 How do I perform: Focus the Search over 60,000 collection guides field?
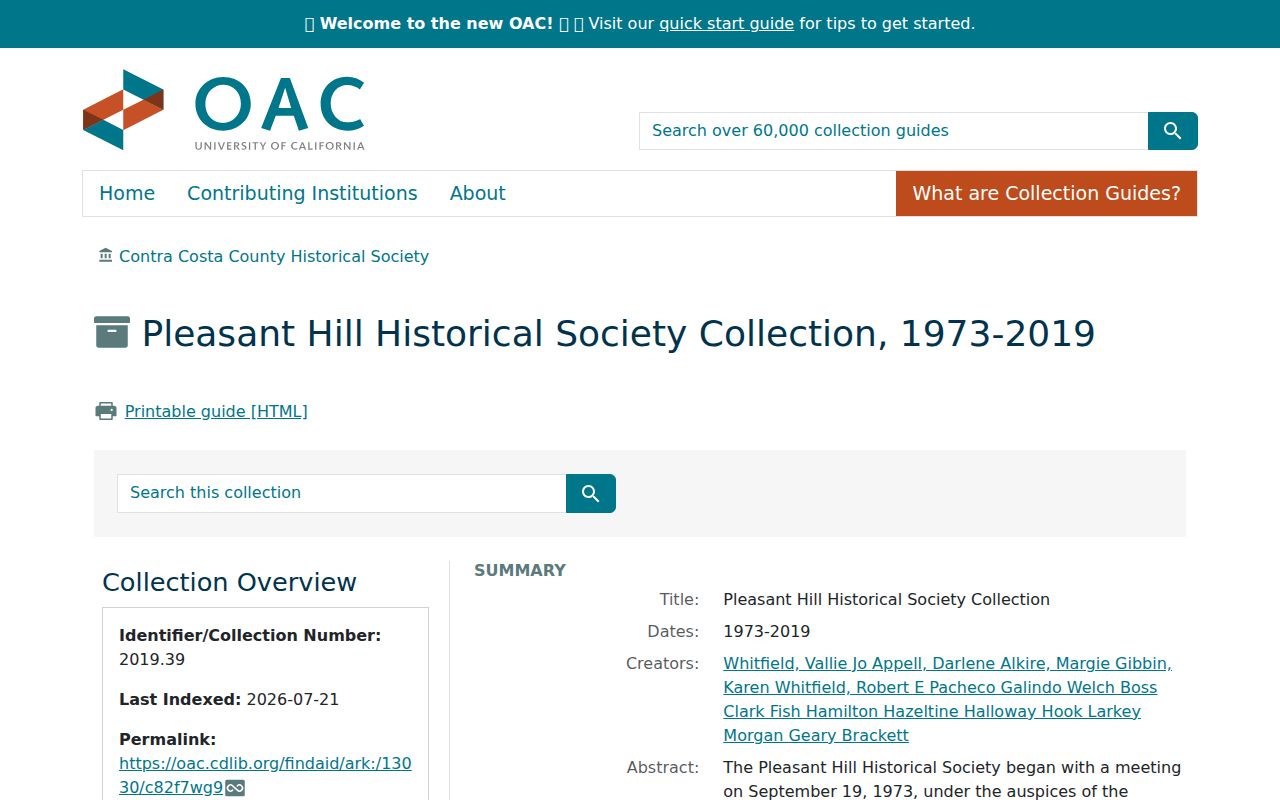click(893, 131)
